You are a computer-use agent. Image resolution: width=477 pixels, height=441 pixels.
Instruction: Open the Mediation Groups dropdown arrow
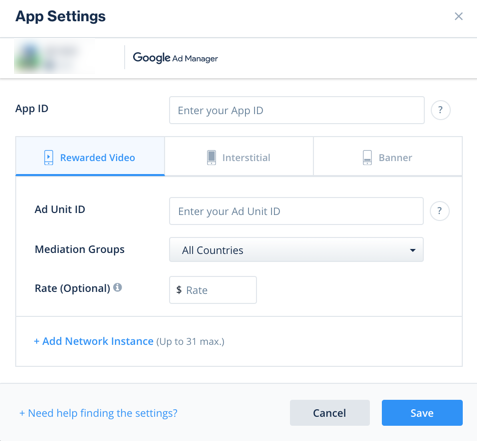(x=413, y=250)
